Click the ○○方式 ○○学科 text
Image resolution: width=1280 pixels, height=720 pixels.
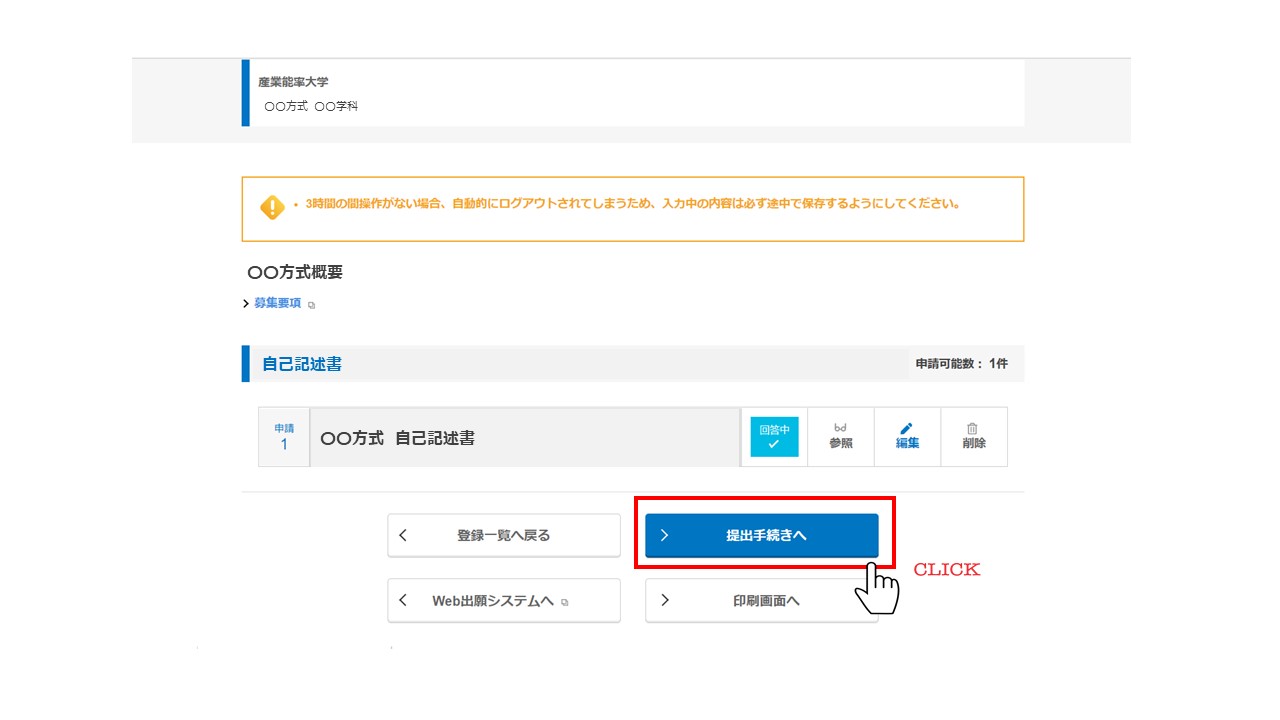point(311,106)
